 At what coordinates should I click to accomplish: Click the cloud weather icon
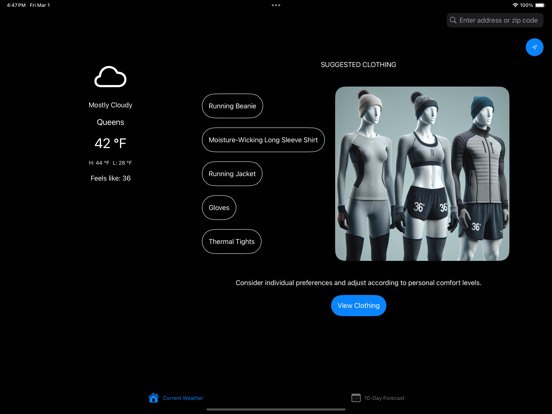(110, 77)
